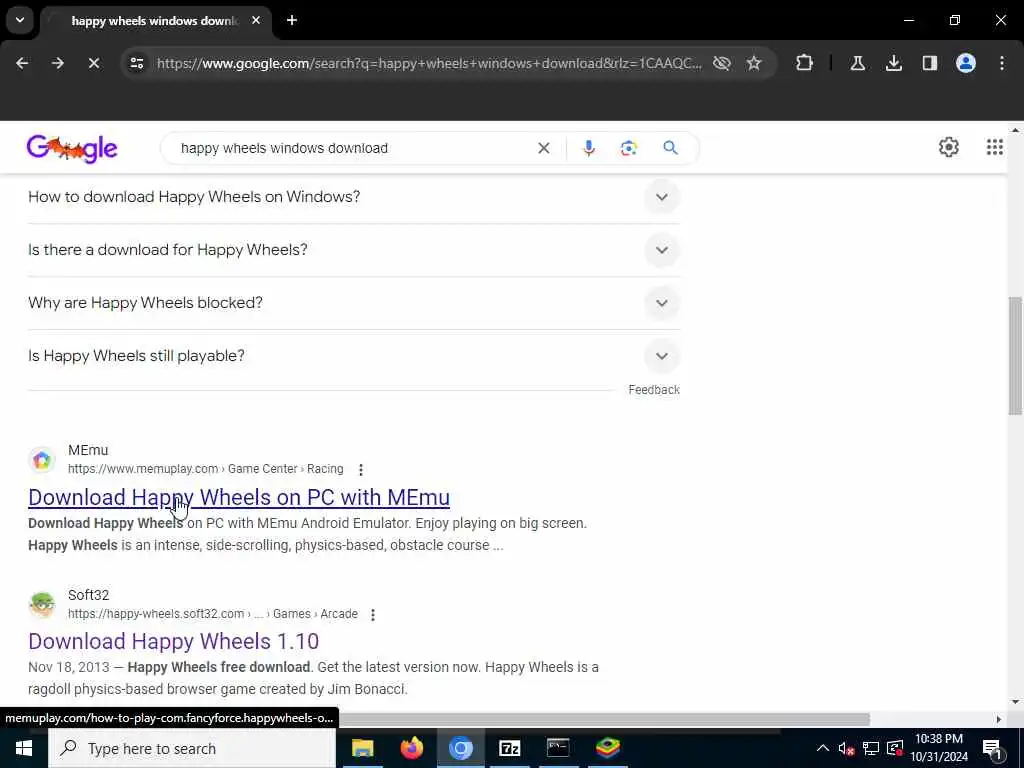
Task: Open the tab search dropdown
Action: click(20, 20)
